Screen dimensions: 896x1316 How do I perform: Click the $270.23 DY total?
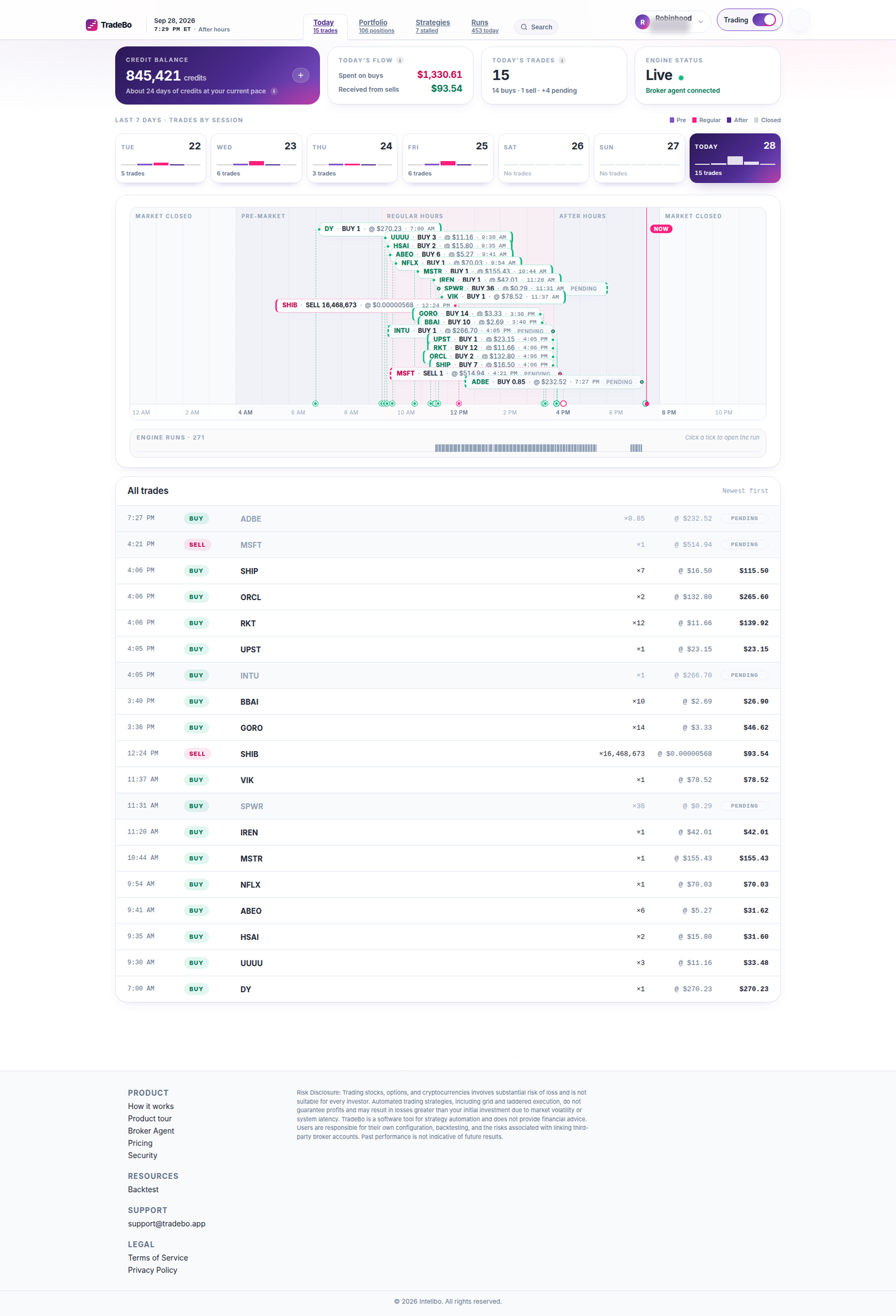click(753, 989)
